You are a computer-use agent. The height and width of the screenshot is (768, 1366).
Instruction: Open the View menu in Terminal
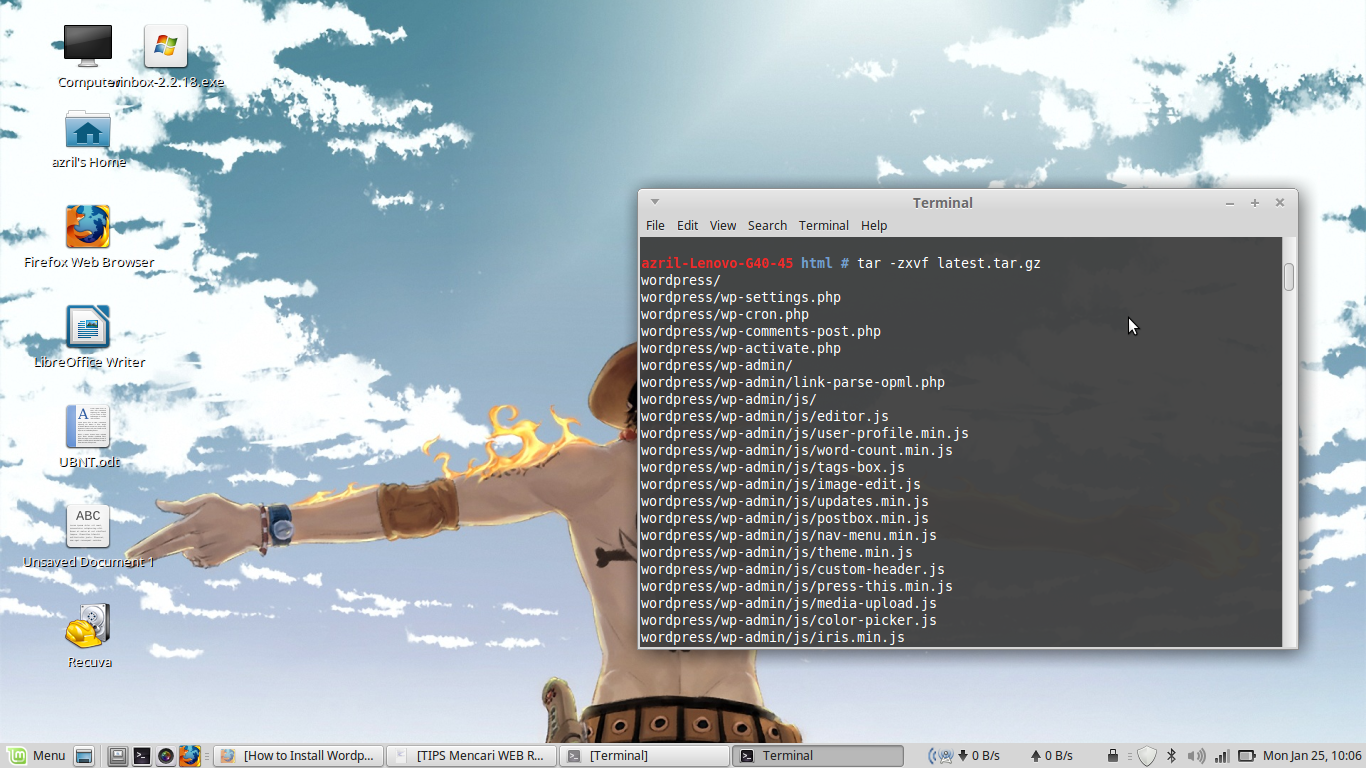point(723,226)
